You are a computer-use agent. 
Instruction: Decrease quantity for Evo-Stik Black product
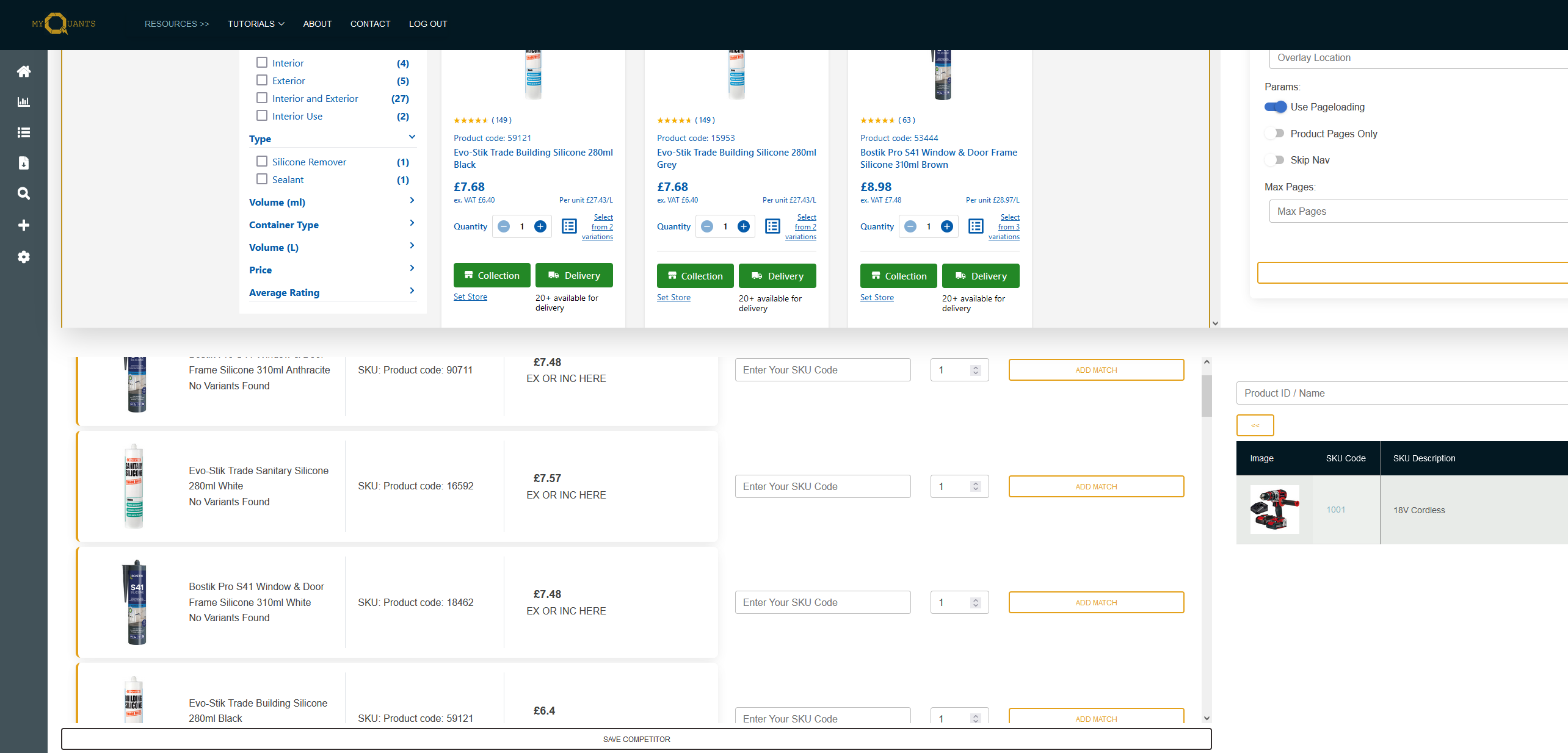pos(504,226)
